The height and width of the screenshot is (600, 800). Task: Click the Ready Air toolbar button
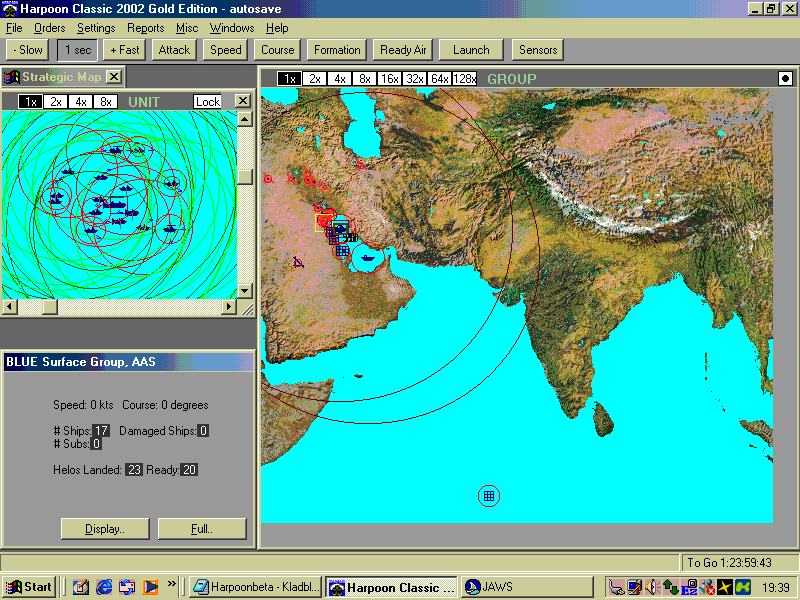point(403,50)
